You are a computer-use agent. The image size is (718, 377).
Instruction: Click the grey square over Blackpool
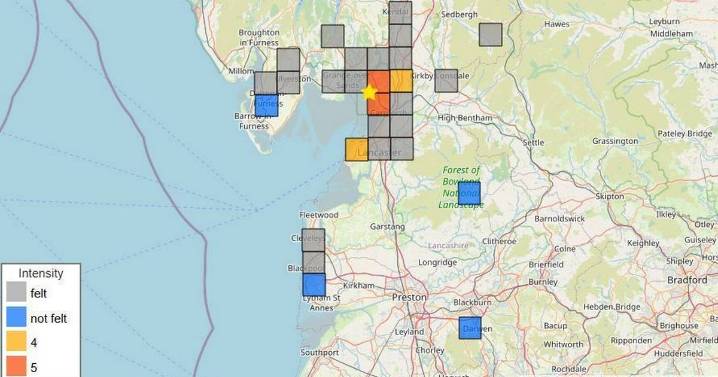coord(314,262)
